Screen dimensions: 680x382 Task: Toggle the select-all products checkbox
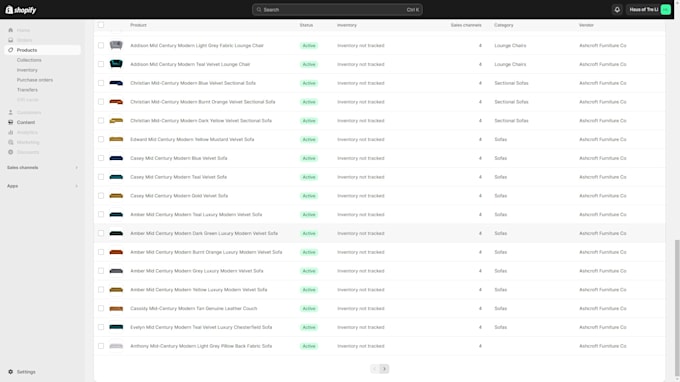point(101,25)
